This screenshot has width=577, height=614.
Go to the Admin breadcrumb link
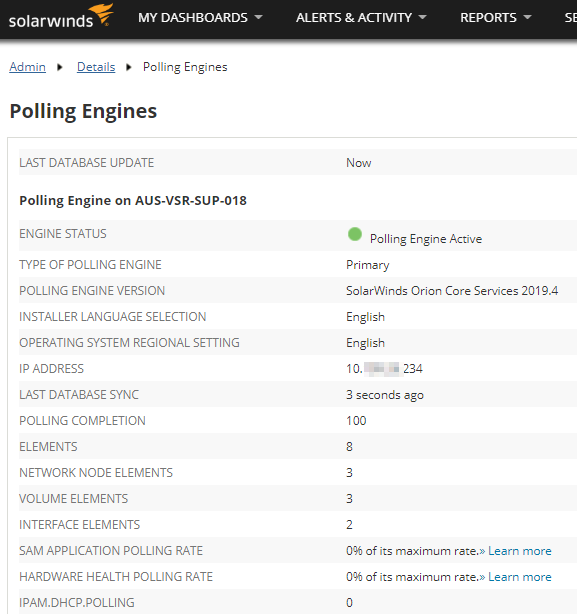point(27,67)
